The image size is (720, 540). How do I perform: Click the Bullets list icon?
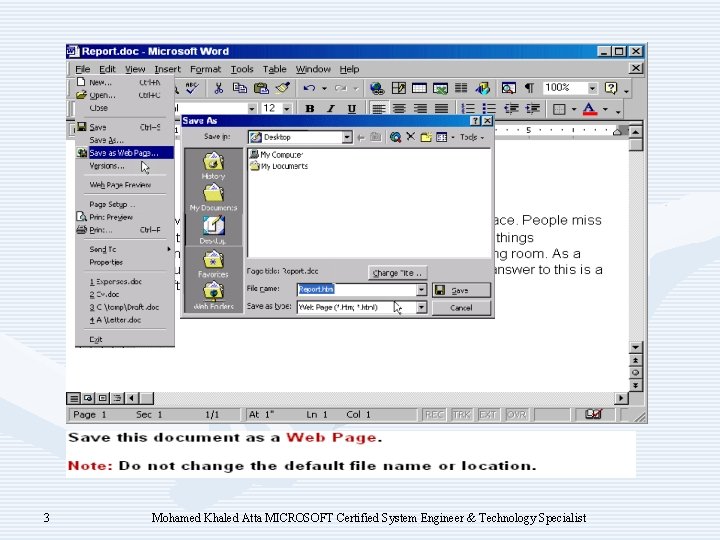point(489,109)
